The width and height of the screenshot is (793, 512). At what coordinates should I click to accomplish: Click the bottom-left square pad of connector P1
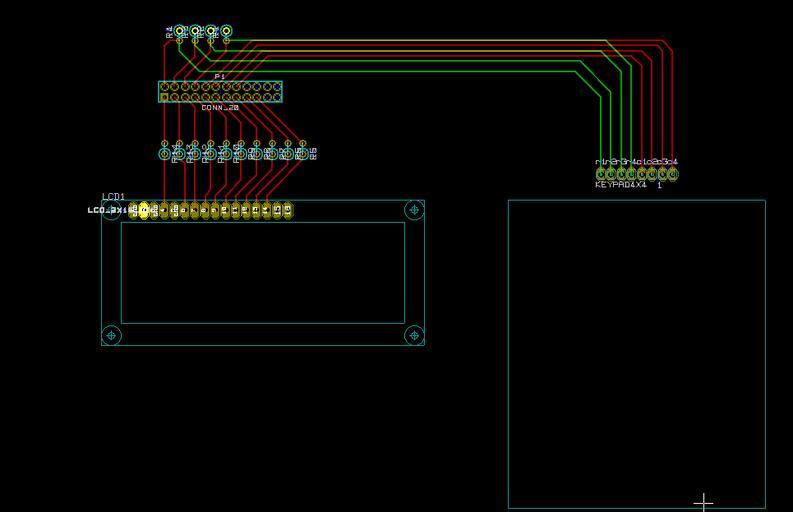coord(164,97)
